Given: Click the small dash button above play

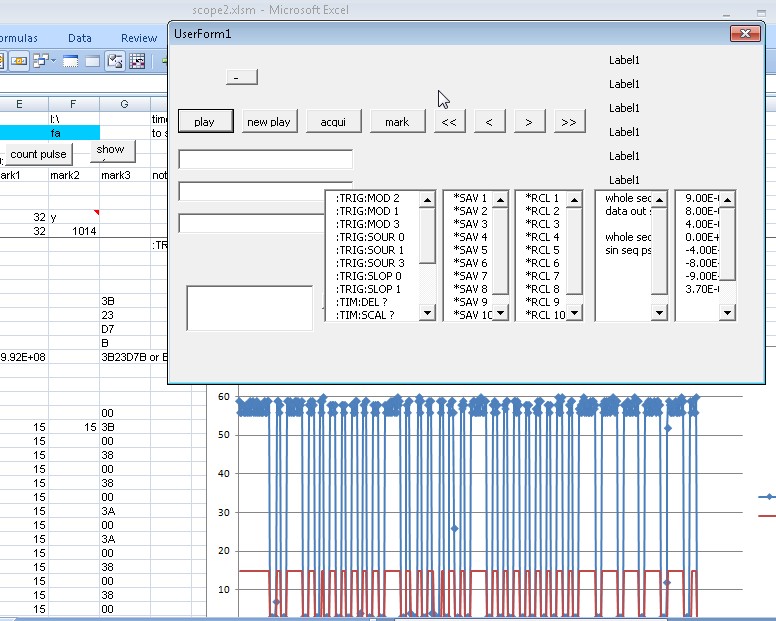Looking at the screenshot, I should pyautogui.click(x=241, y=77).
